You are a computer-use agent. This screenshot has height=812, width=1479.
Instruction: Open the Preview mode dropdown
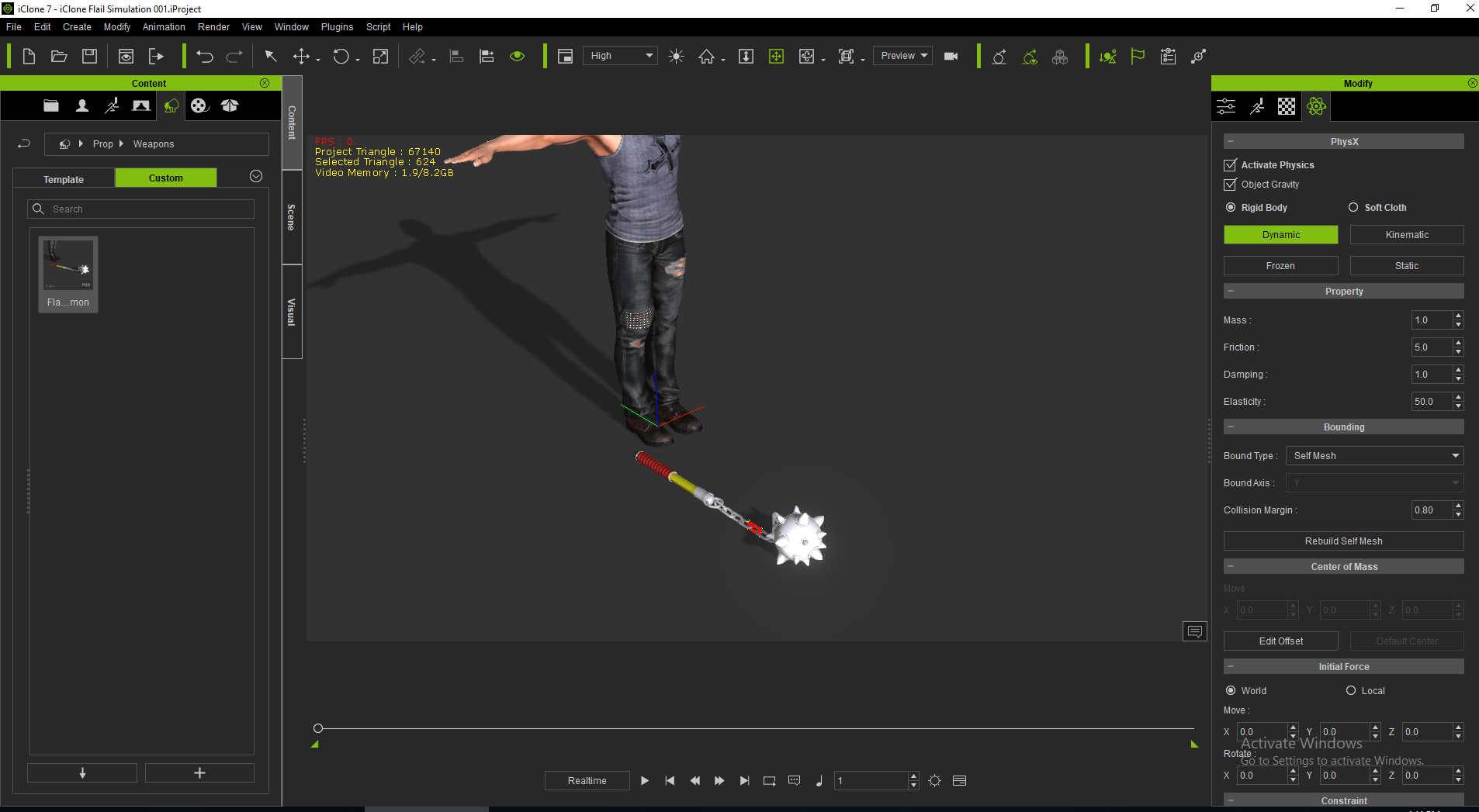902,56
